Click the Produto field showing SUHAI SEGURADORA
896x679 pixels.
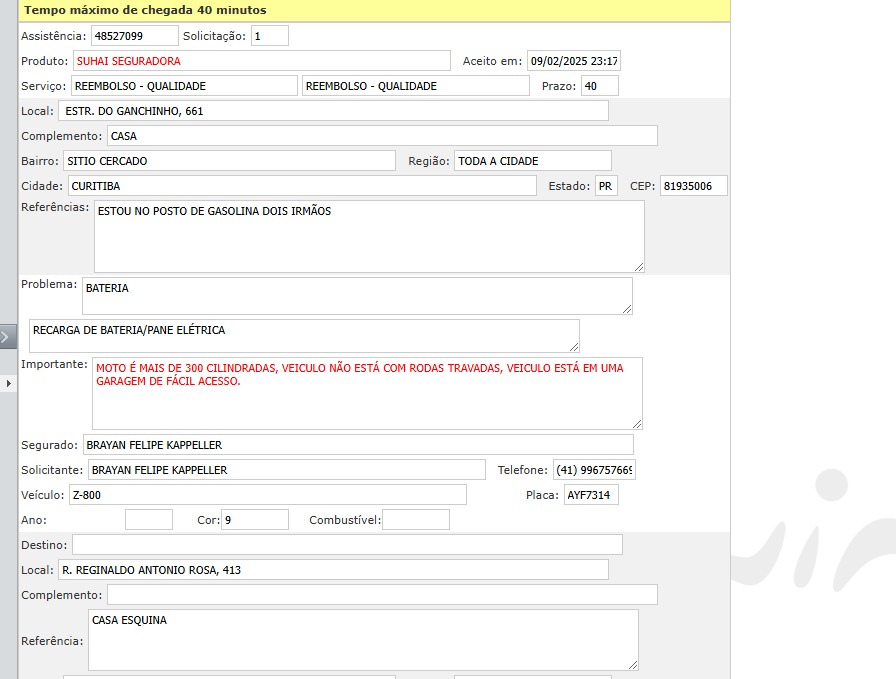click(x=262, y=61)
